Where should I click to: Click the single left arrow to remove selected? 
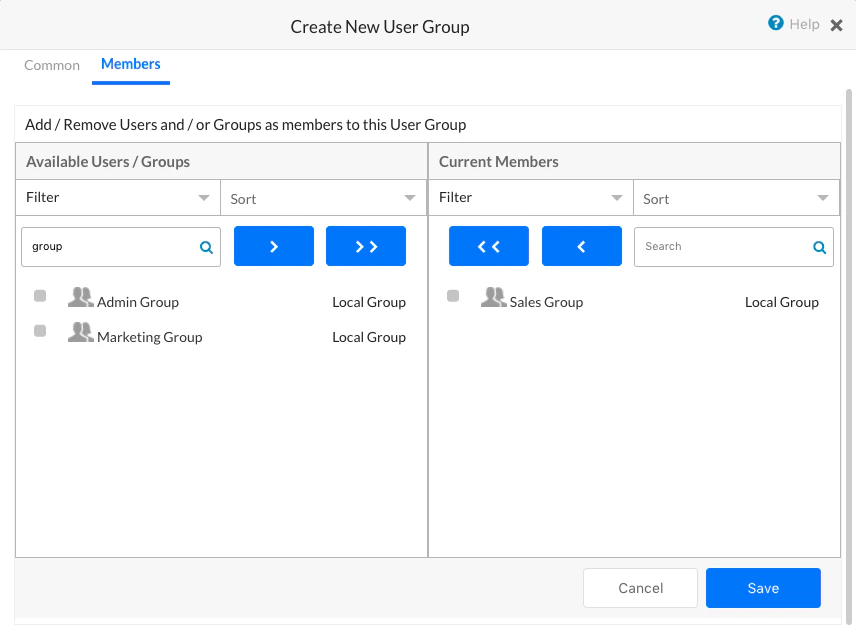pos(581,245)
